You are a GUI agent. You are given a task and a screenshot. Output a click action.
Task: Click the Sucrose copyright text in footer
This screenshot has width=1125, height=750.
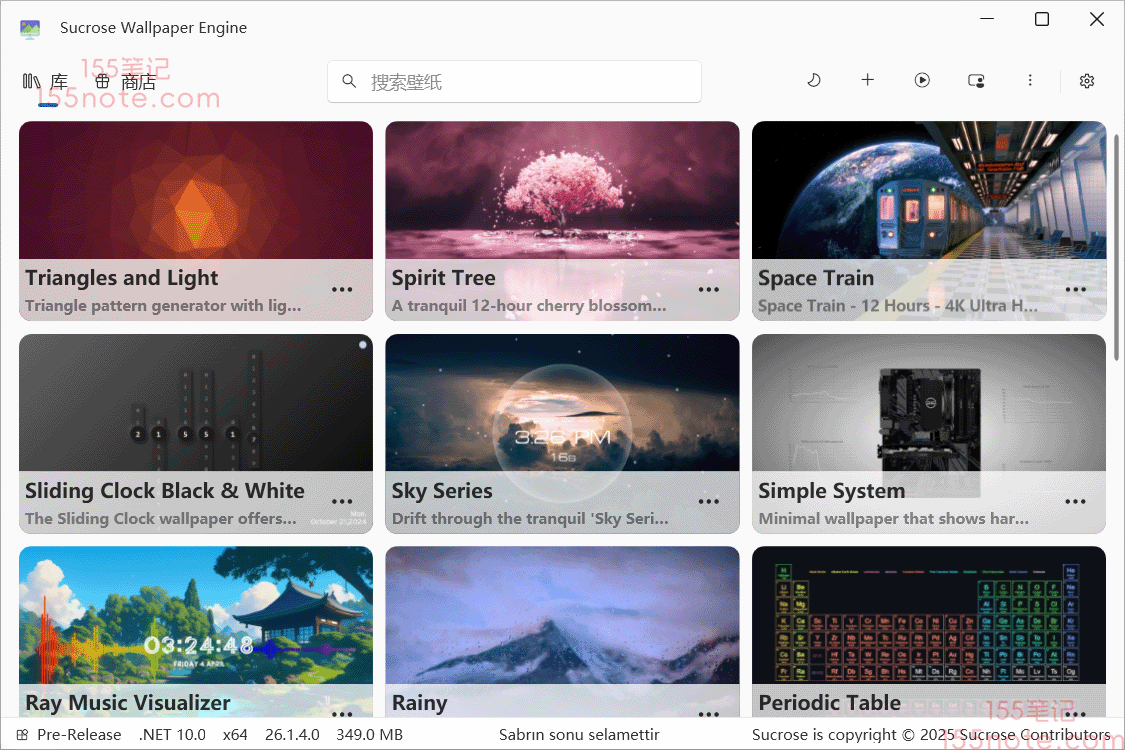tap(930, 735)
